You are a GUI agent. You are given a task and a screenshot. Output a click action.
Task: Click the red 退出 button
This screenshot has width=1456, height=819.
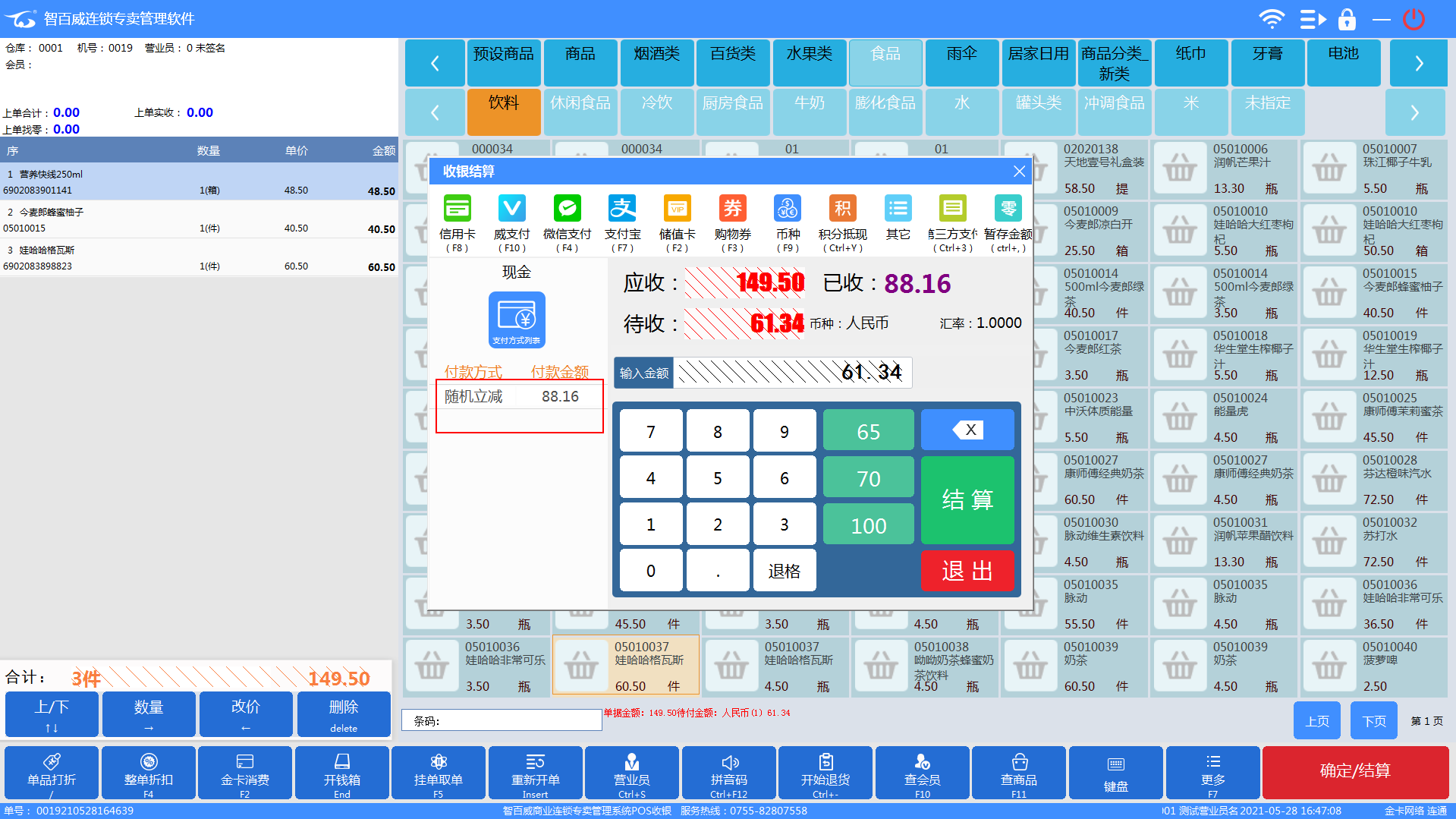tap(967, 571)
